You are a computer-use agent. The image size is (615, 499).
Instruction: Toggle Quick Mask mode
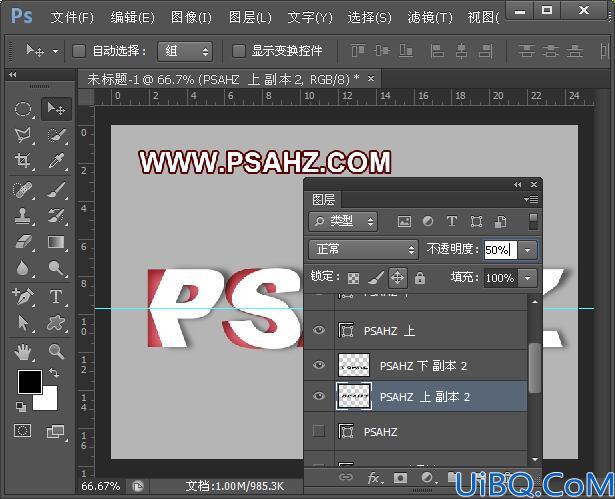[x=22, y=431]
